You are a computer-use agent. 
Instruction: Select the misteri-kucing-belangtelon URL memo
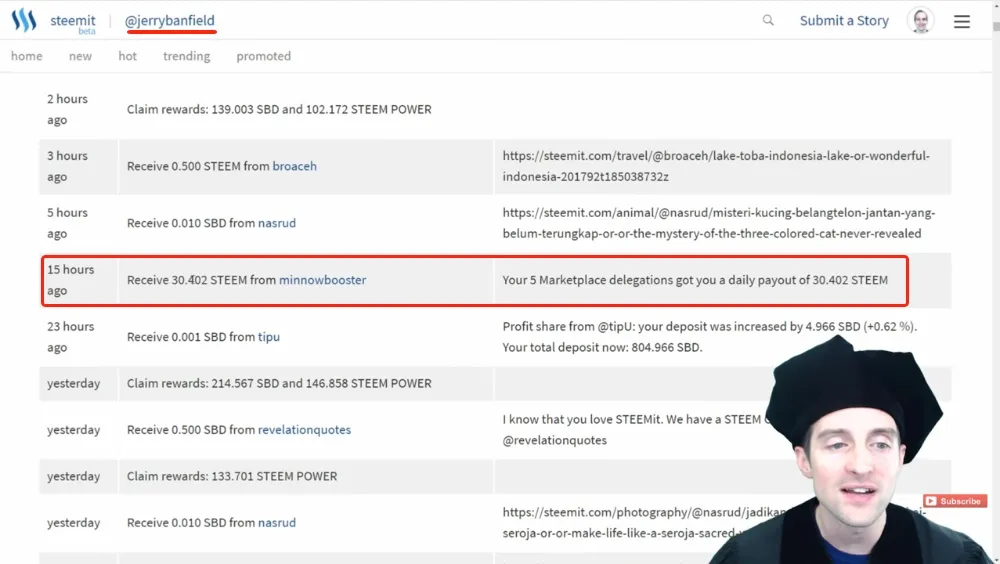coord(719,223)
